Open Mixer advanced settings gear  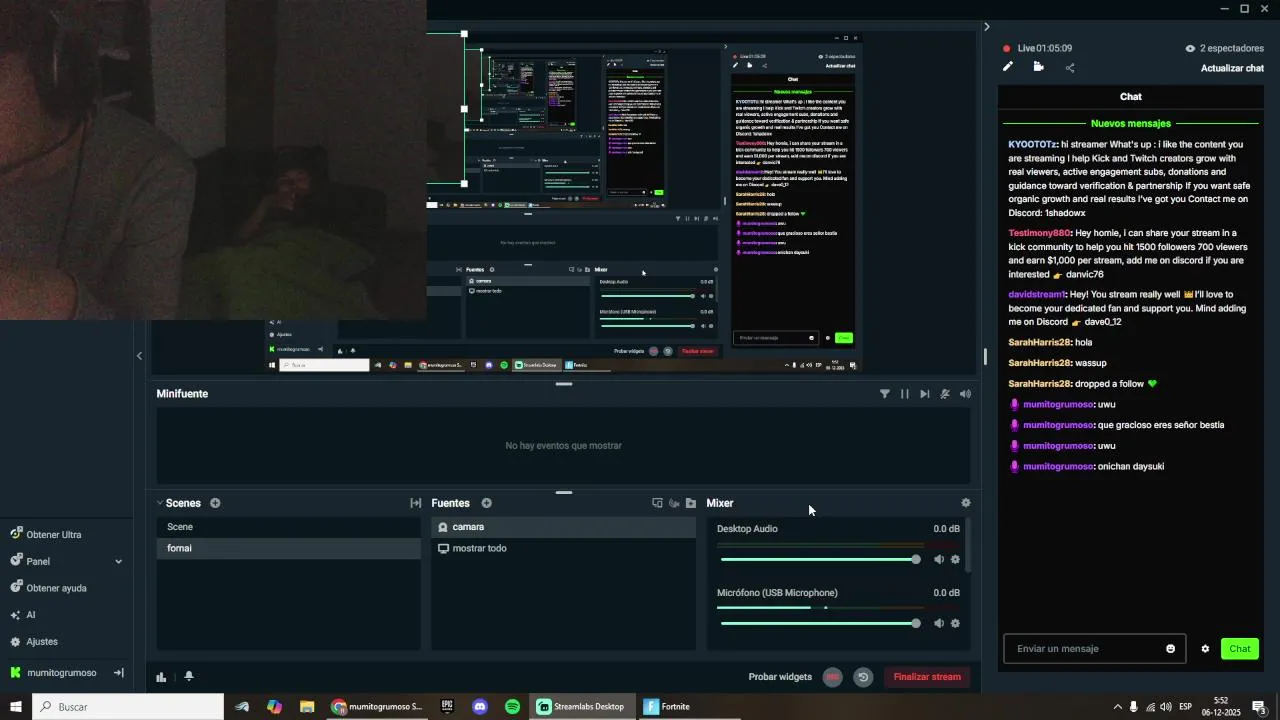click(965, 503)
